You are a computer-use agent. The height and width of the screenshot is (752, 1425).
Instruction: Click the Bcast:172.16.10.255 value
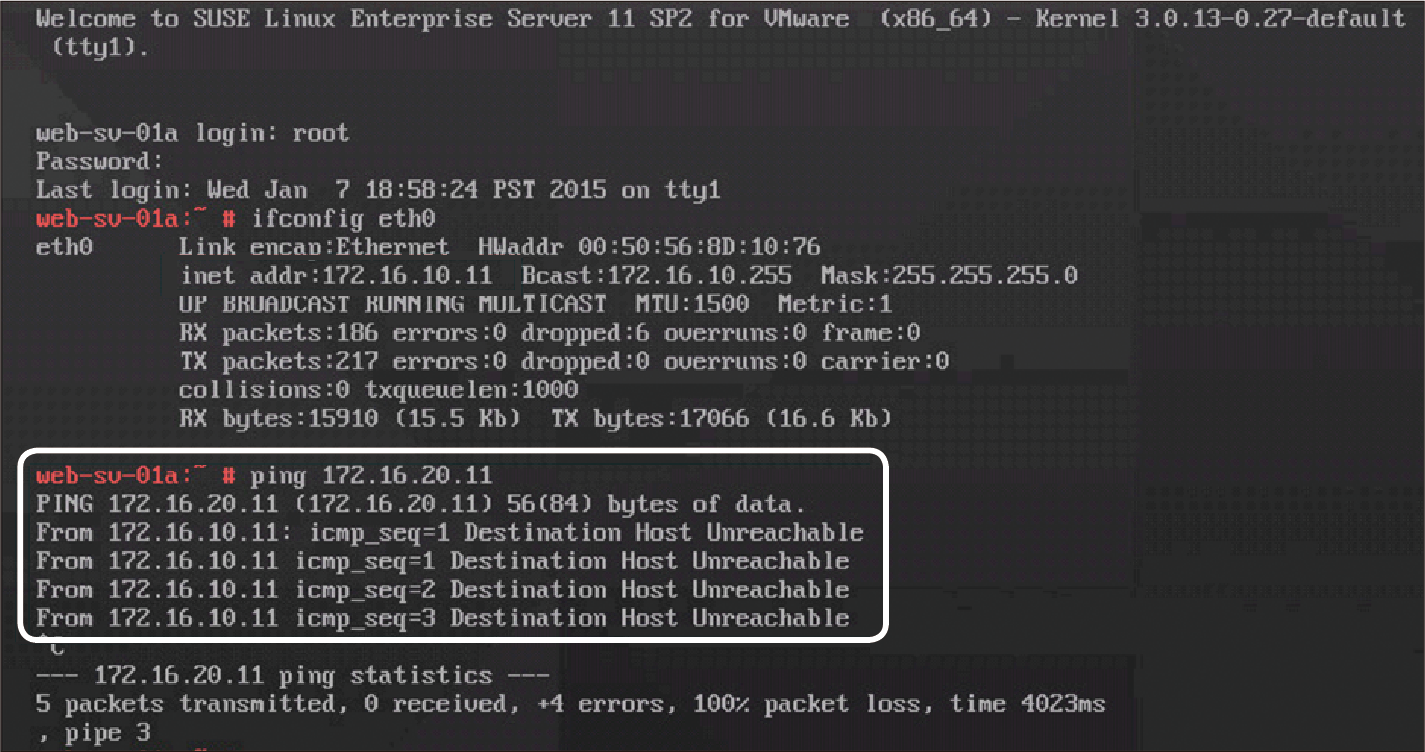[x=657, y=275]
